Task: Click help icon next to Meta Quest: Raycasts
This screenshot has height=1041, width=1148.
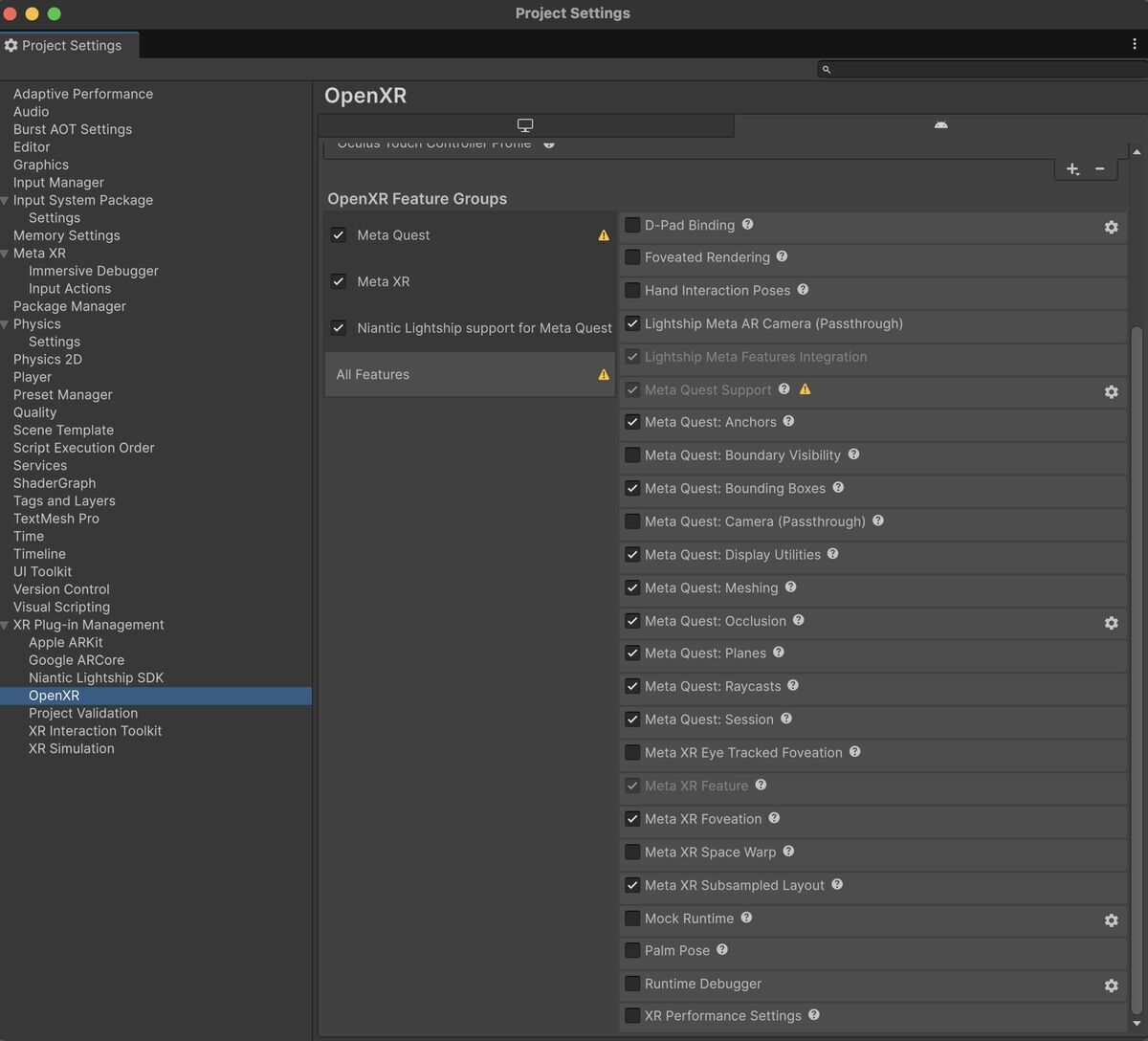Action: 794,685
